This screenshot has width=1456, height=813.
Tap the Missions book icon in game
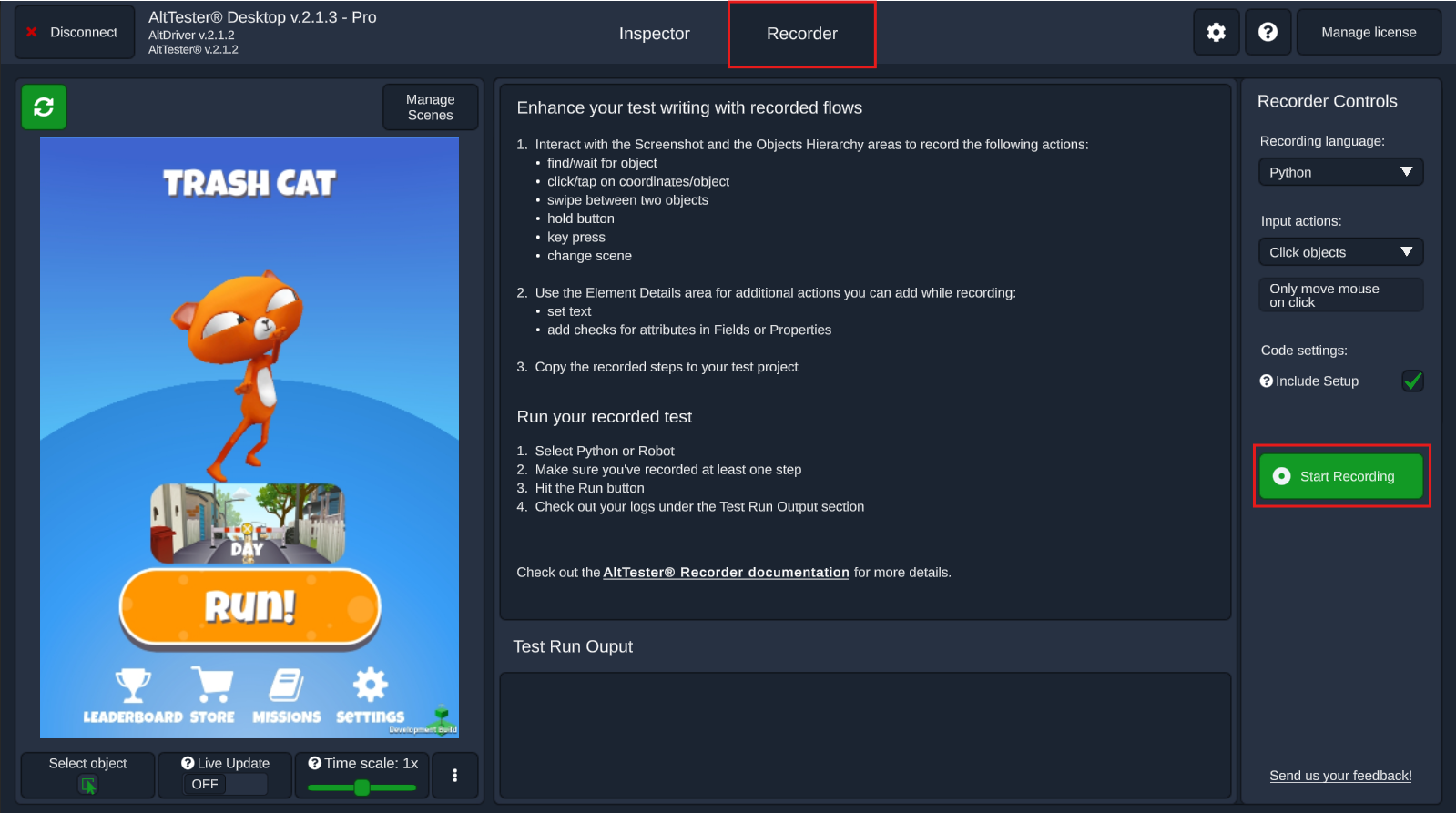[x=286, y=686]
